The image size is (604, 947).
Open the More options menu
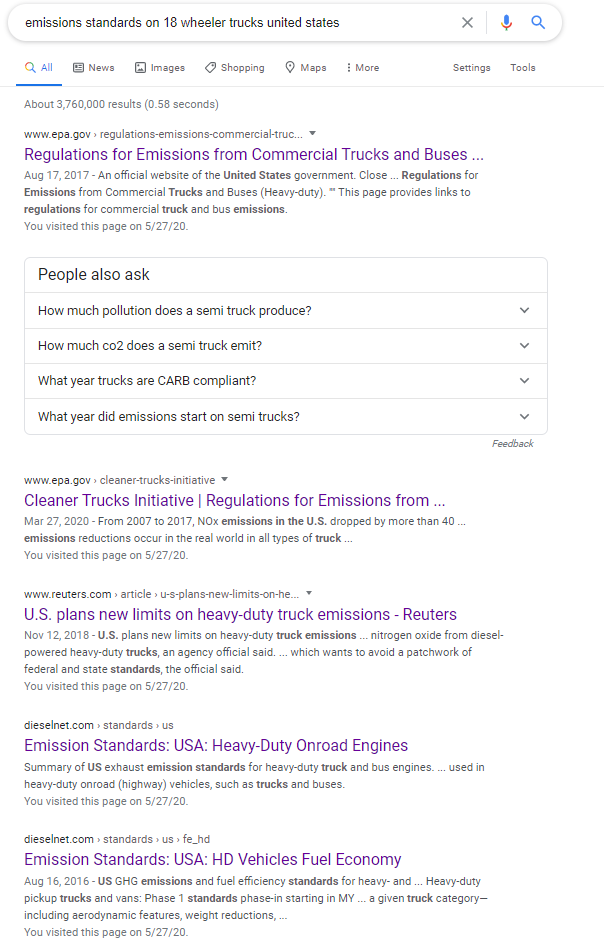[x=362, y=68]
